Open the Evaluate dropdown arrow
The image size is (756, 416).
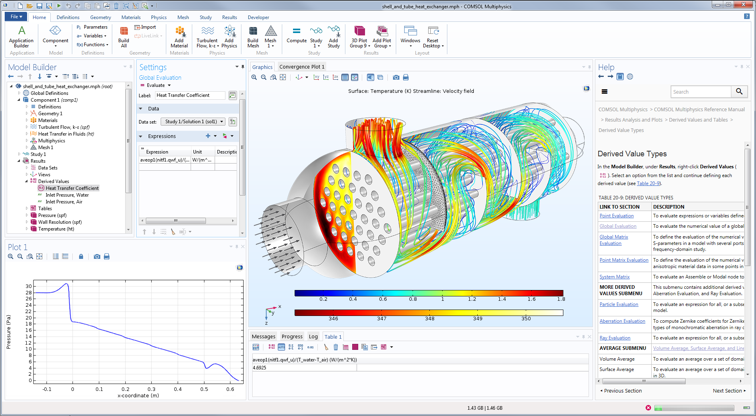point(169,85)
